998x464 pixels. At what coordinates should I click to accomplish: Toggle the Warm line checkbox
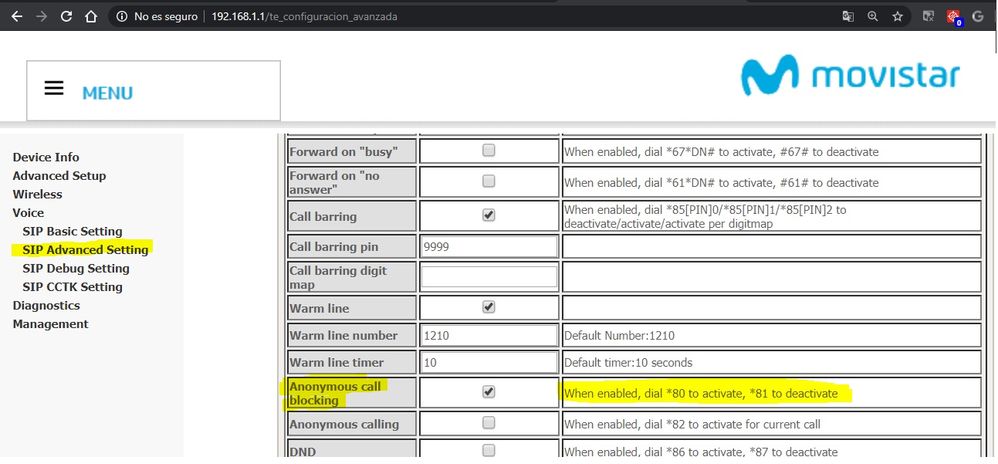pyautogui.click(x=489, y=307)
